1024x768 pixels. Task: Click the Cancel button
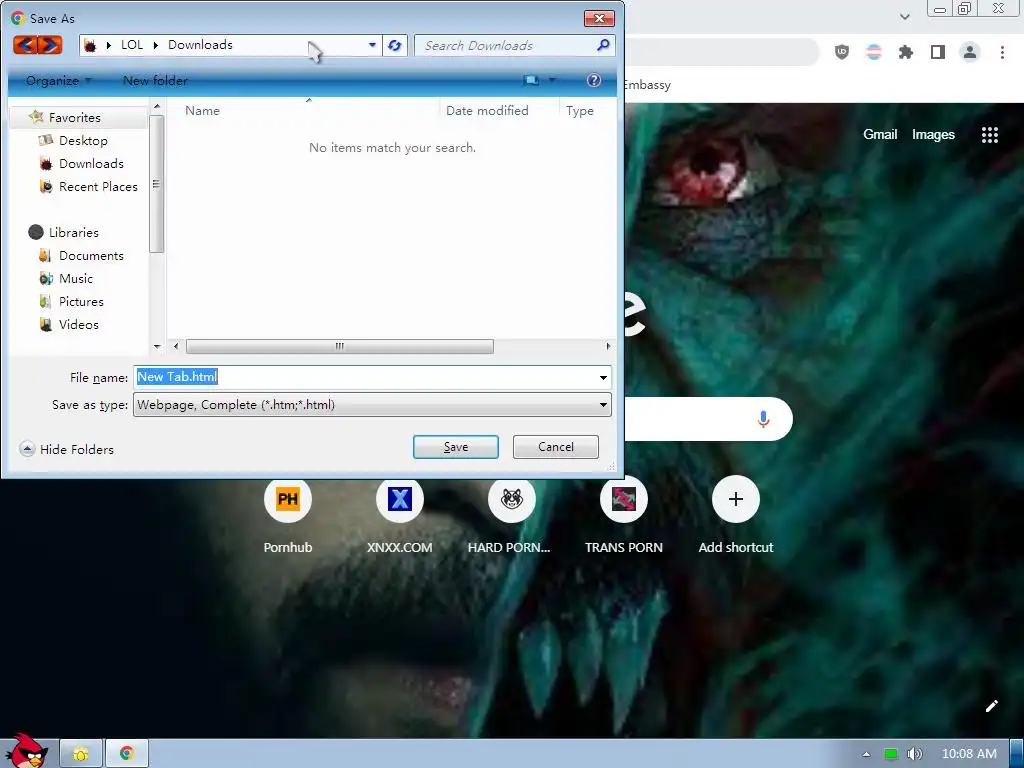point(556,447)
